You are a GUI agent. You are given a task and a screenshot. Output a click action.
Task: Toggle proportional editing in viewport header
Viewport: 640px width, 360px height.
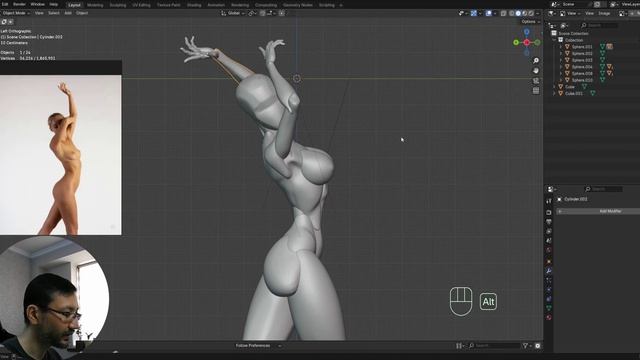coord(282,13)
